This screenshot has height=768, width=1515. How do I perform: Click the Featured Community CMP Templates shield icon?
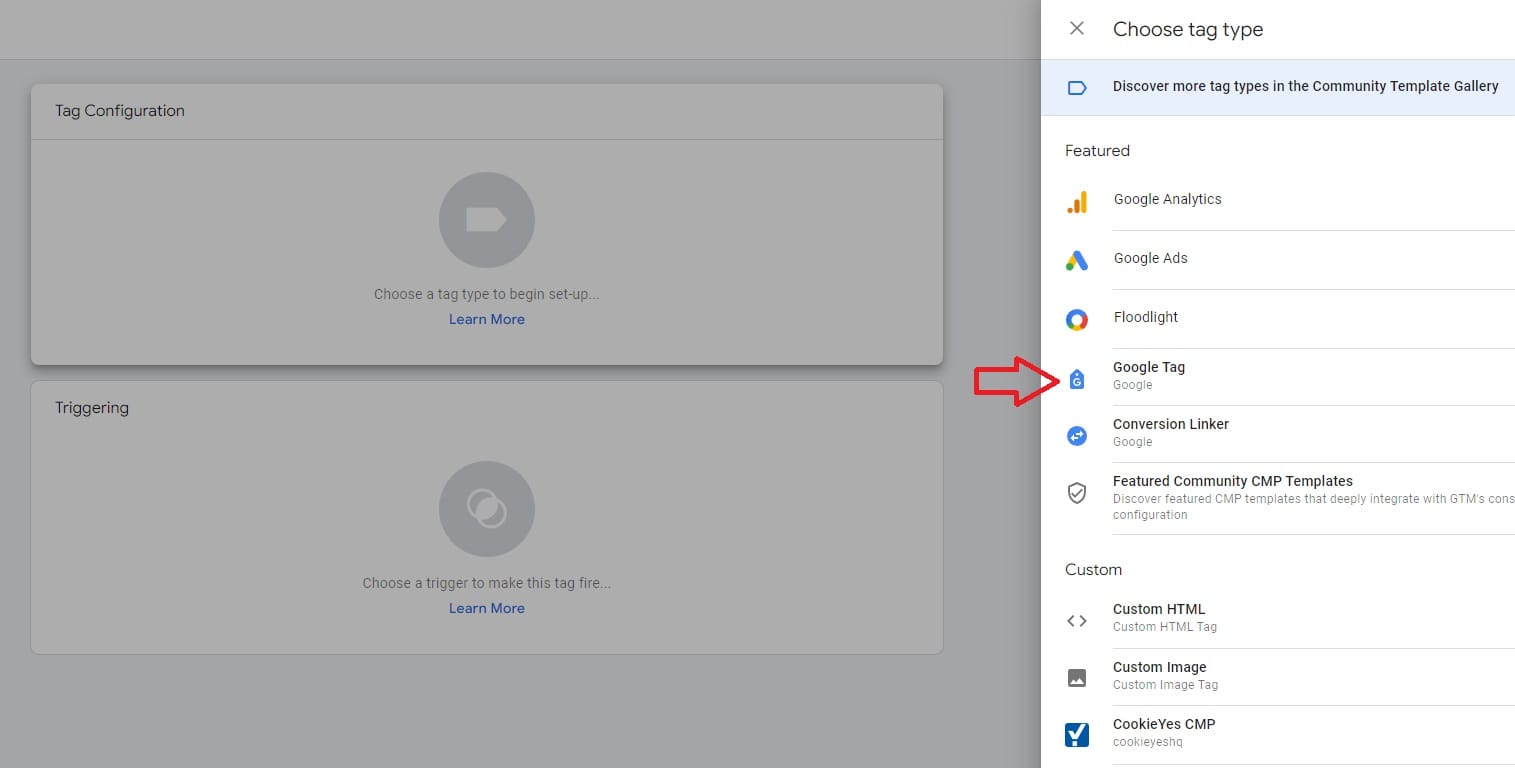tap(1077, 492)
